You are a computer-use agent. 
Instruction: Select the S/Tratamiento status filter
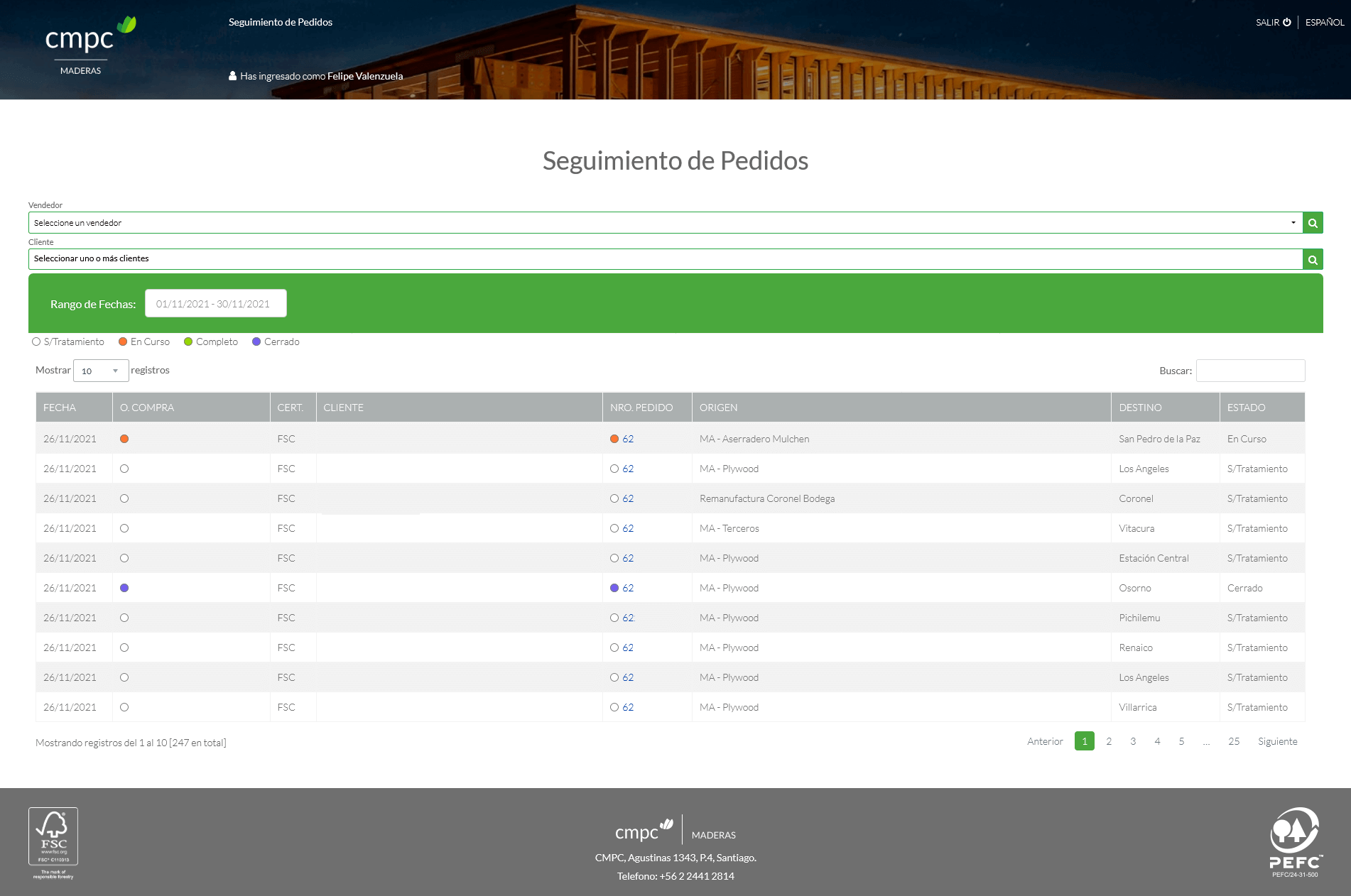(36, 342)
